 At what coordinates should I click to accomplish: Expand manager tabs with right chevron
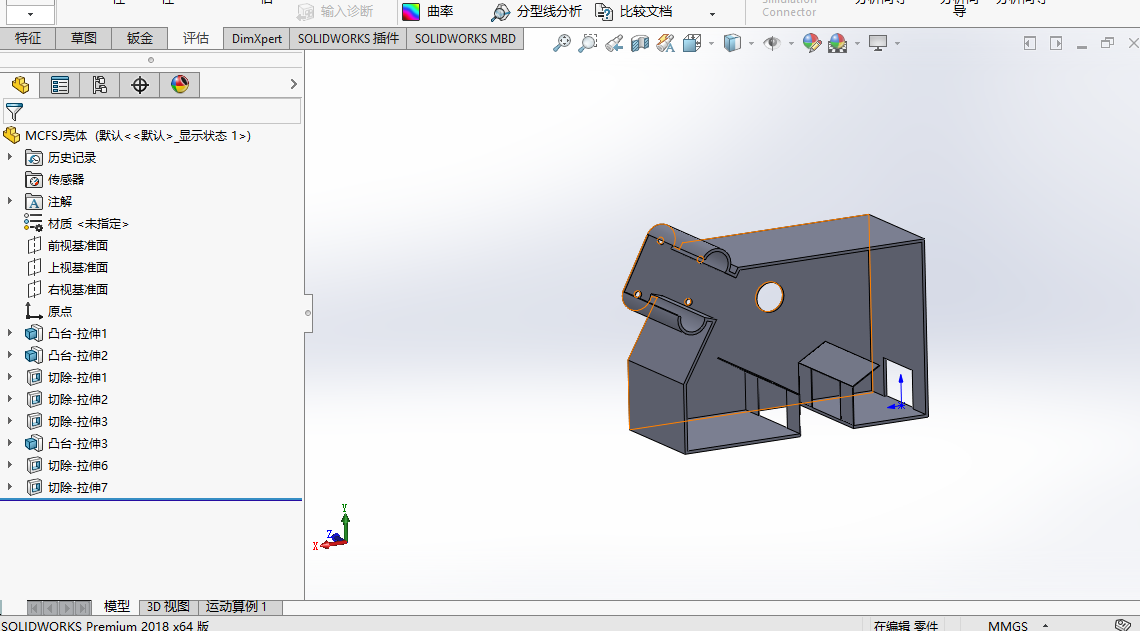[294, 84]
